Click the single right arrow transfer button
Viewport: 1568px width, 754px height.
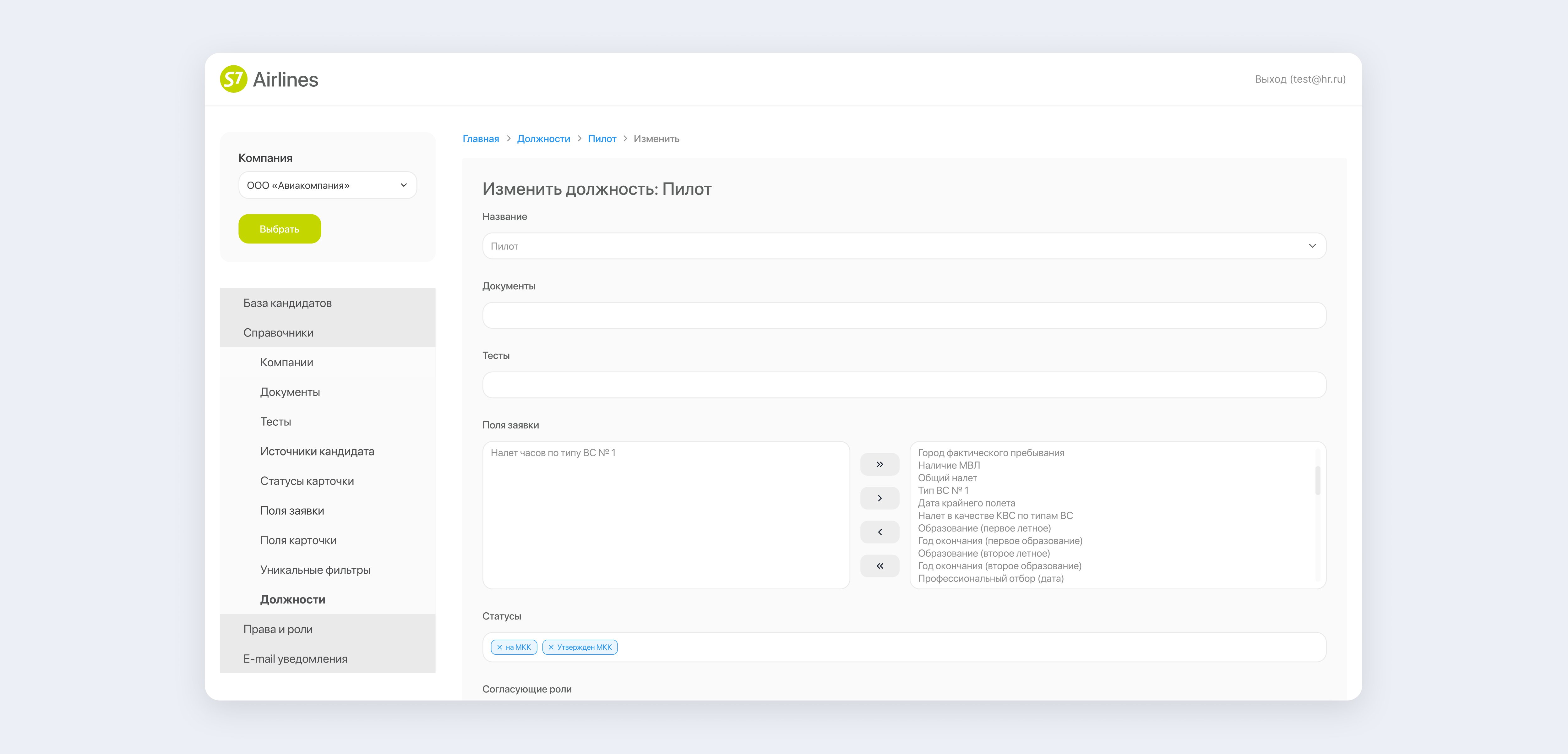(x=879, y=498)
